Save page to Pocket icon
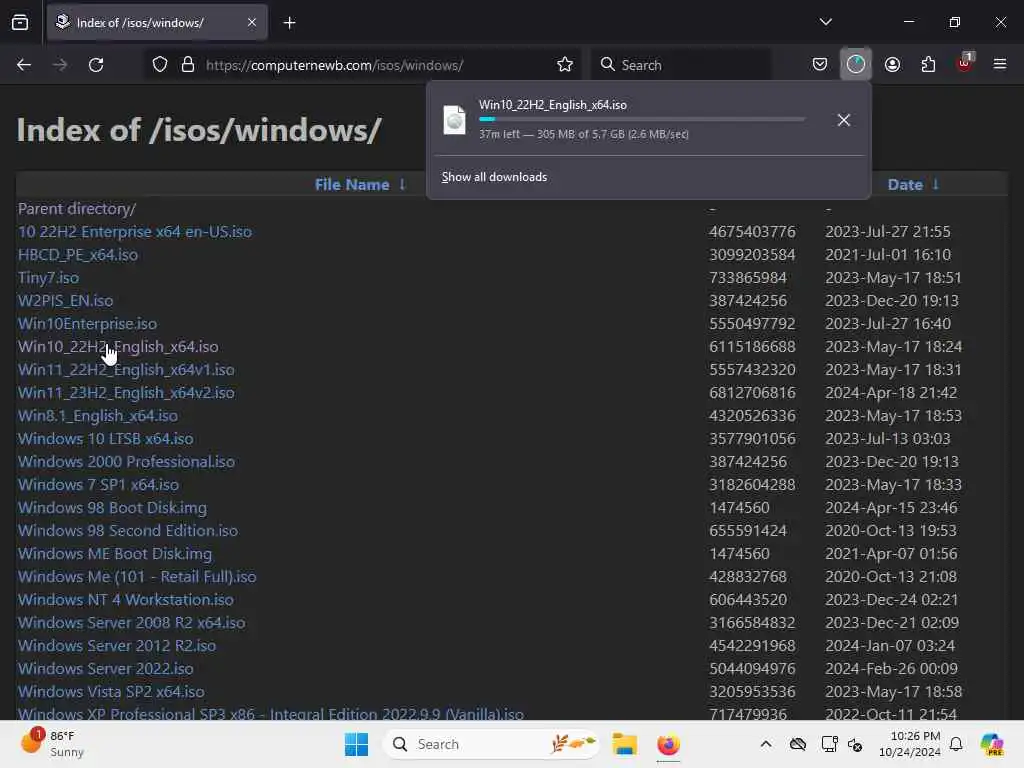Image resolution: width=1024 pixels, height=768 pixels. click(820, 65)
